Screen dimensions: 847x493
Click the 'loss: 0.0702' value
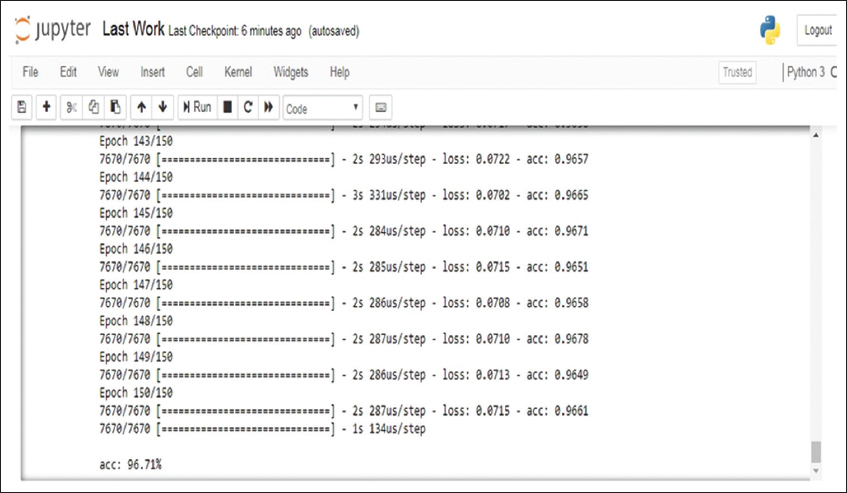click(476, 195)
